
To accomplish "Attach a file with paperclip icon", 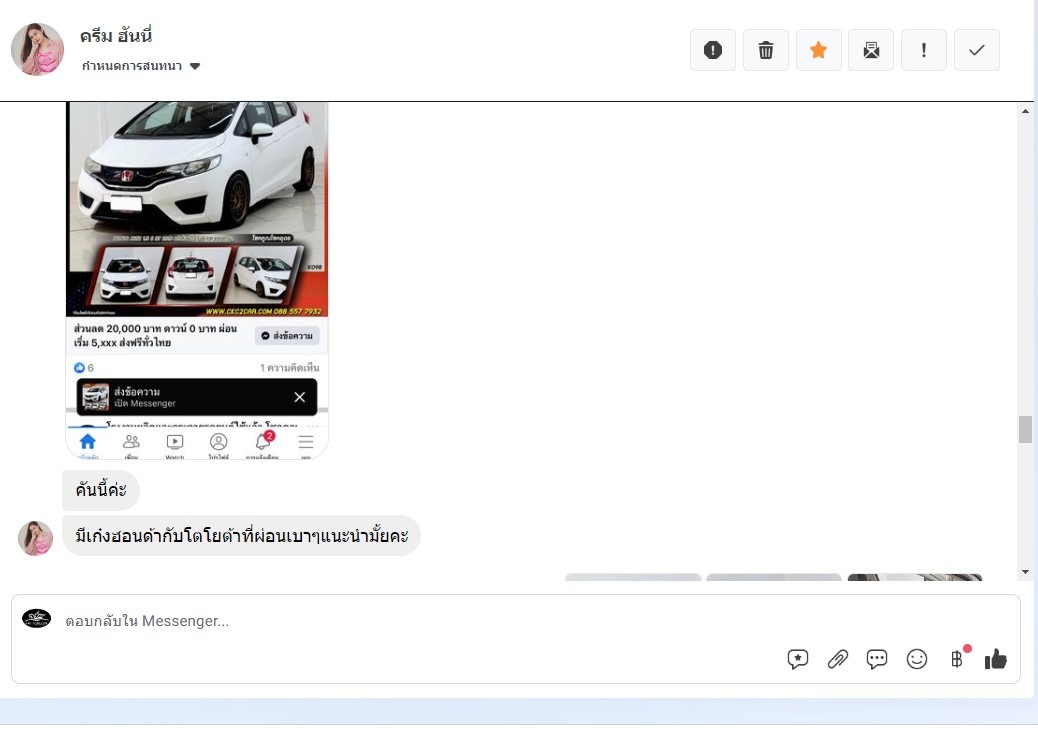I will 838,659.
